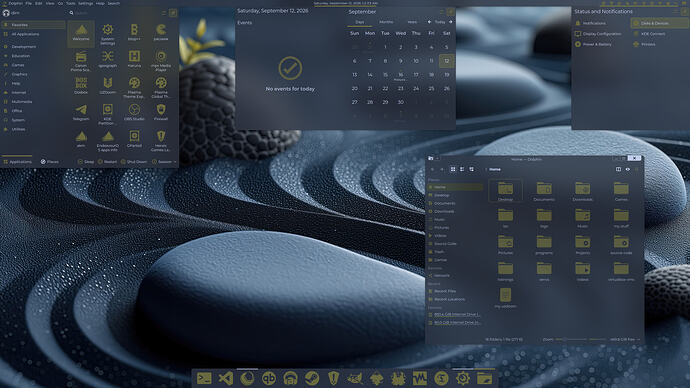Open the settings gear in the dock
690x388 pixels.
[462, 378]
